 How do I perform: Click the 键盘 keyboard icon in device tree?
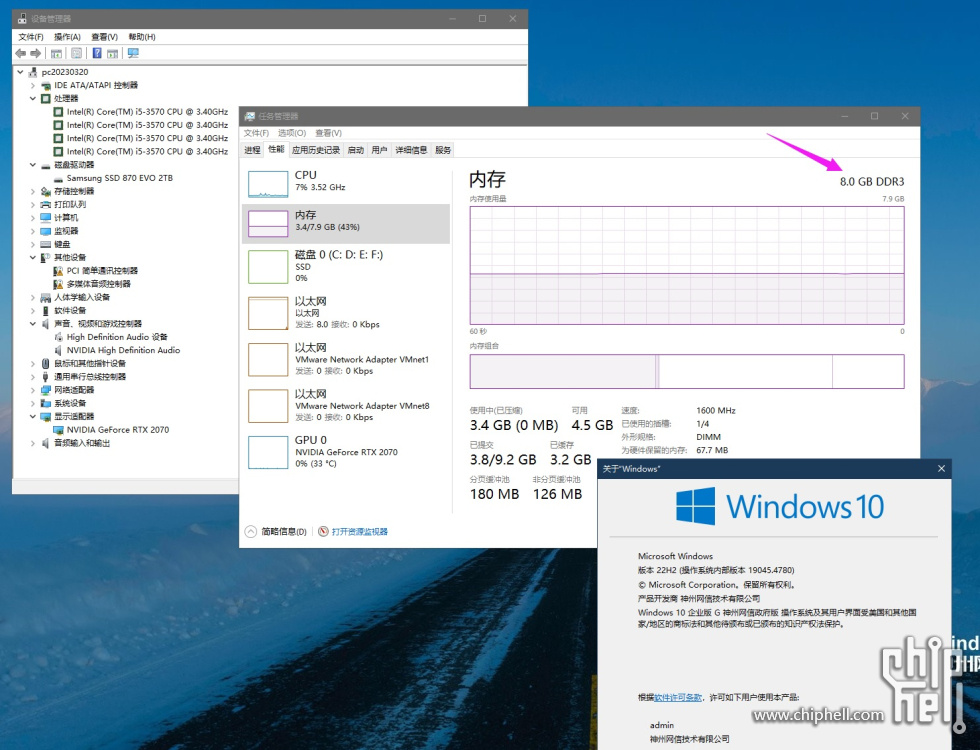coord(46,244)
